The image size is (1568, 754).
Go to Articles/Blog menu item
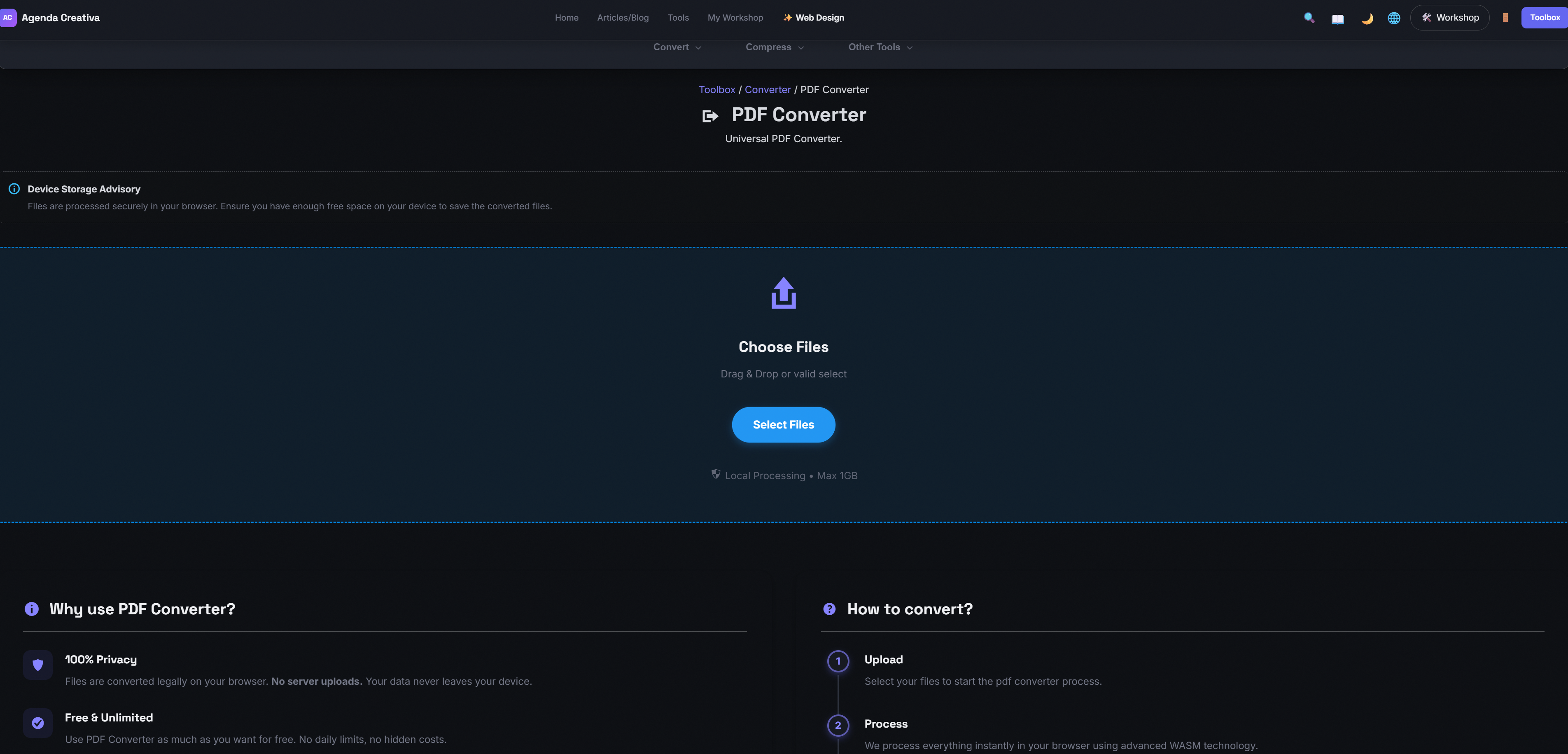[x=622, y=18]
